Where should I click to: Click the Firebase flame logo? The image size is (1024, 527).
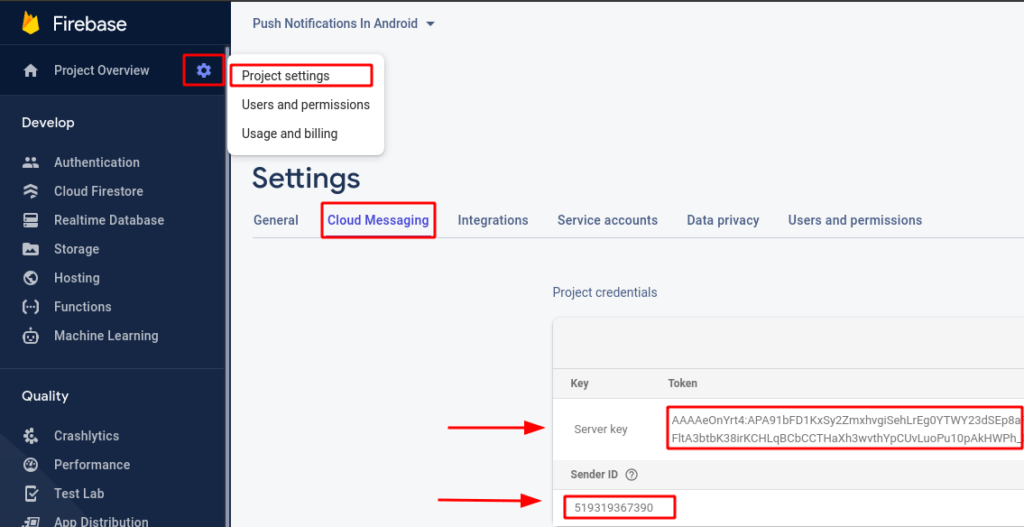click(30, 23)
